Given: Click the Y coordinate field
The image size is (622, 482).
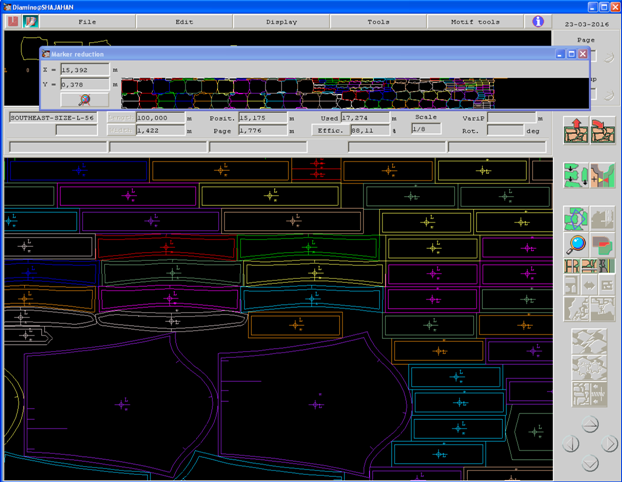Looking at the screenshot, I should [84, 85].
